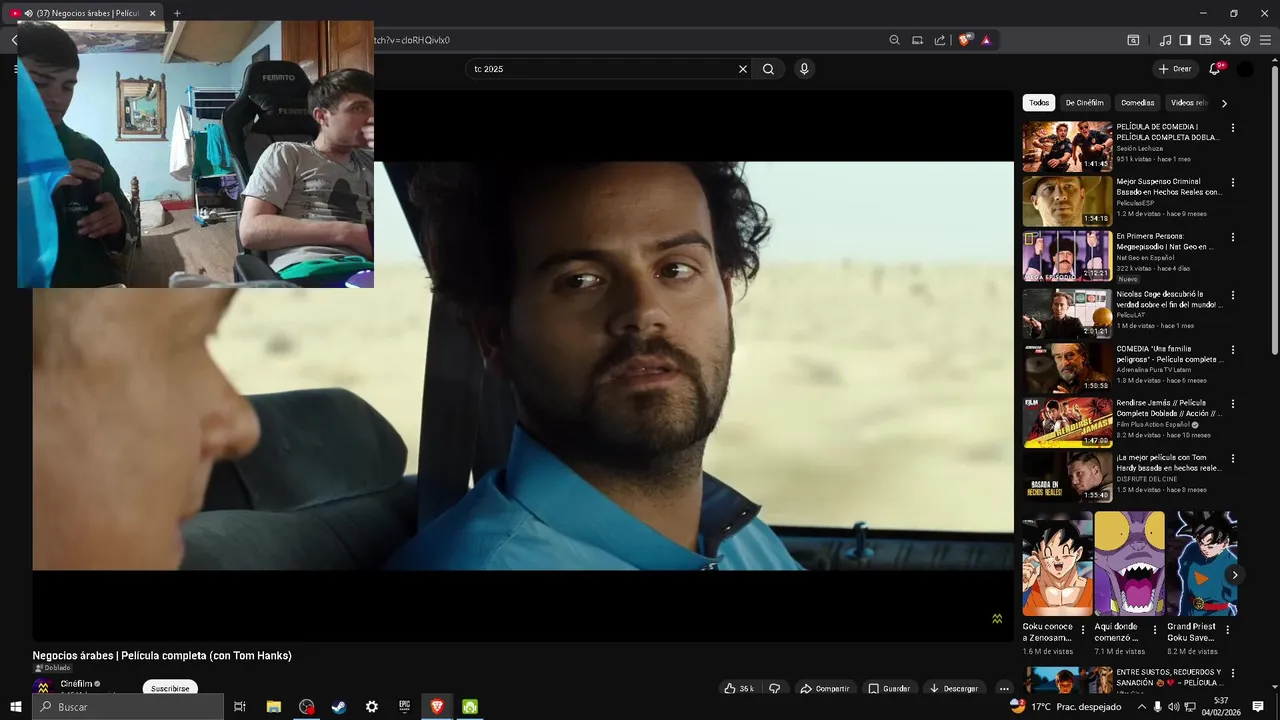Screen dimensions: 1280x720
Task: Open options for Goku conoce a Zenosama short
Action: coord(1083,630)
